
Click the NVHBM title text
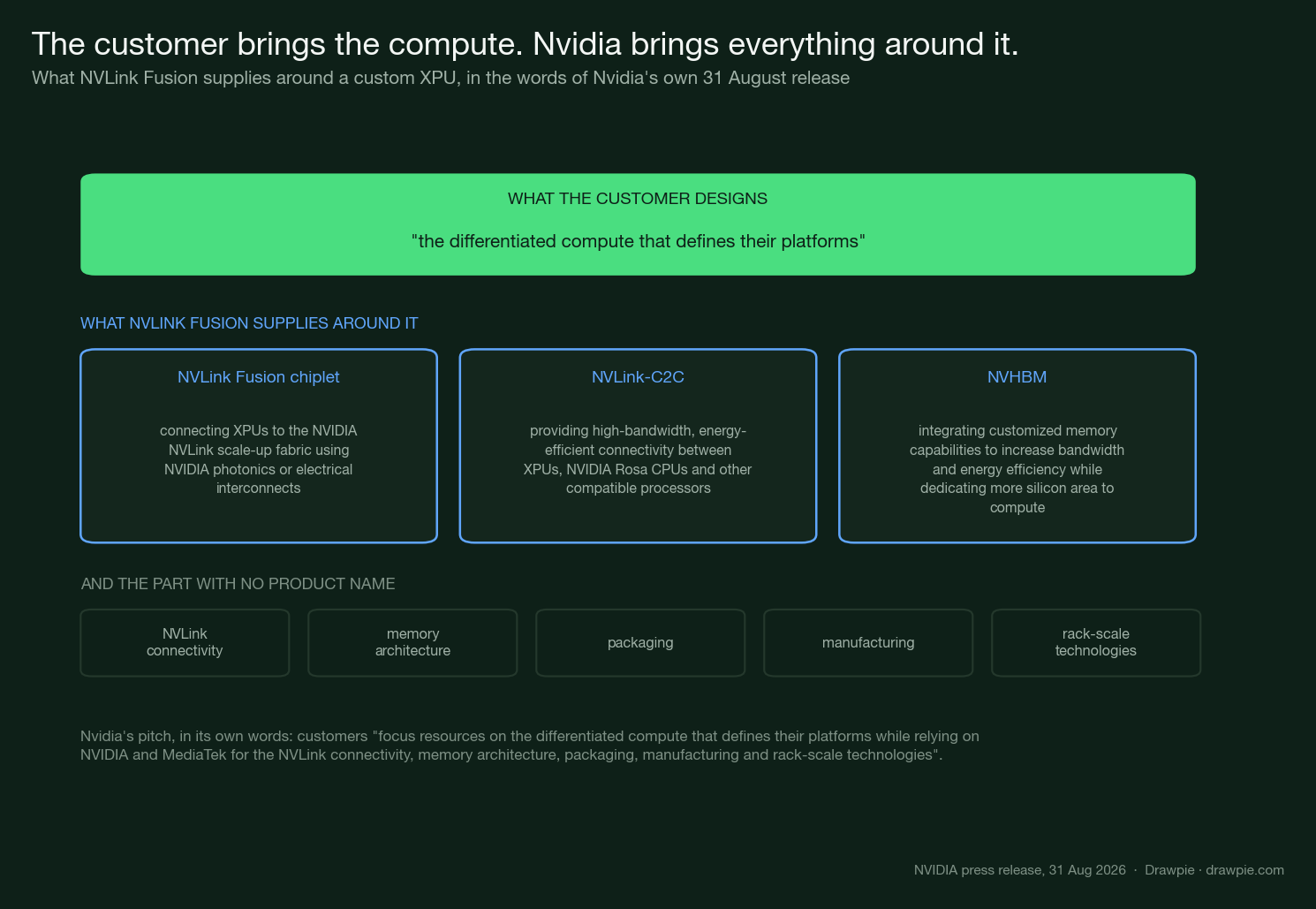1017,377
